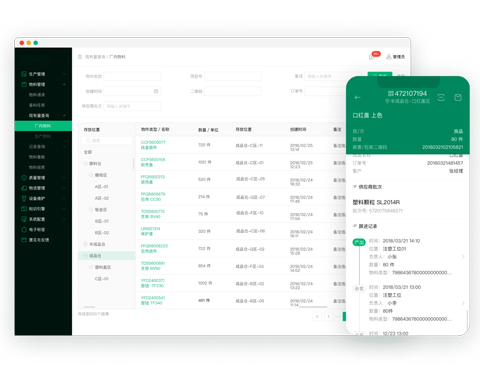This screenshot has height=372, width=480.
Task: Go to the previous page in pagination
Action: click(317, 316)
